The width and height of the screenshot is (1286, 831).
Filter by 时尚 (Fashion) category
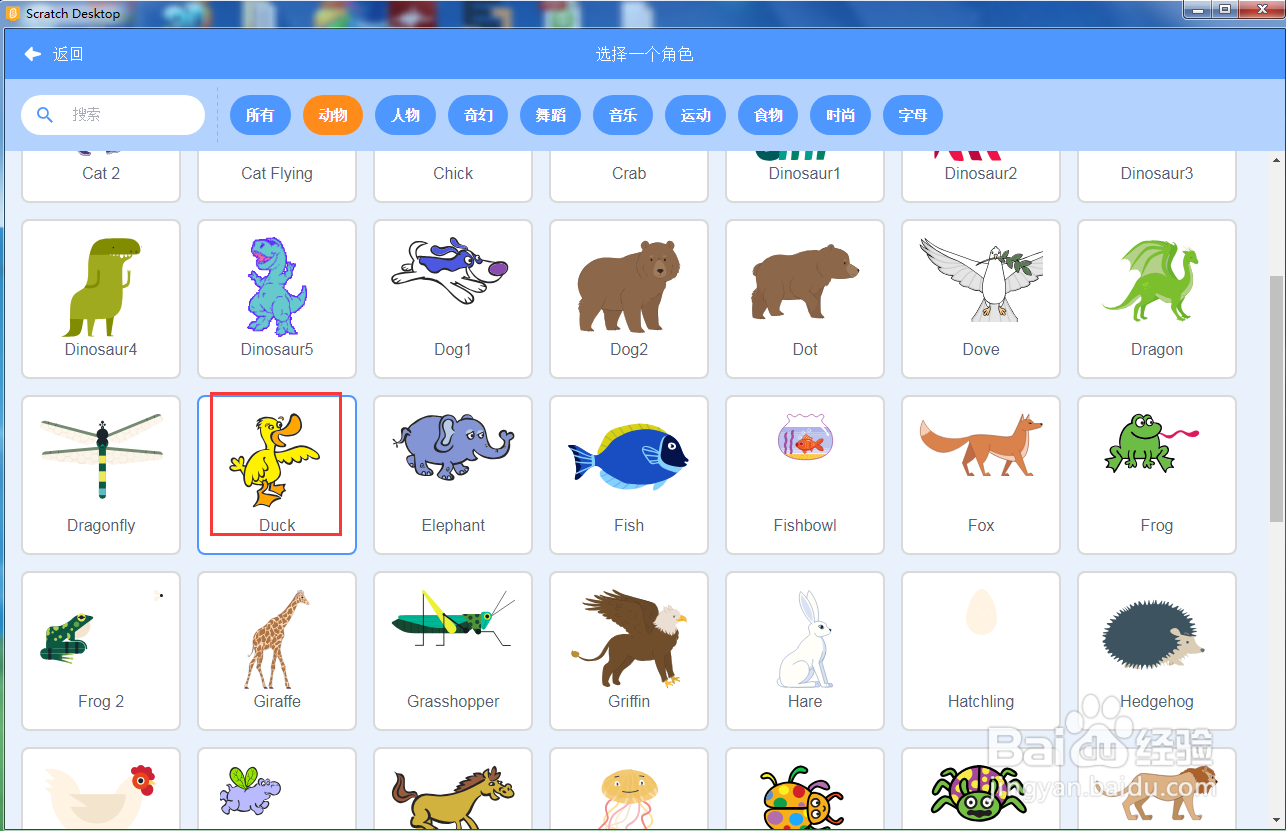[x=840, y=115]
